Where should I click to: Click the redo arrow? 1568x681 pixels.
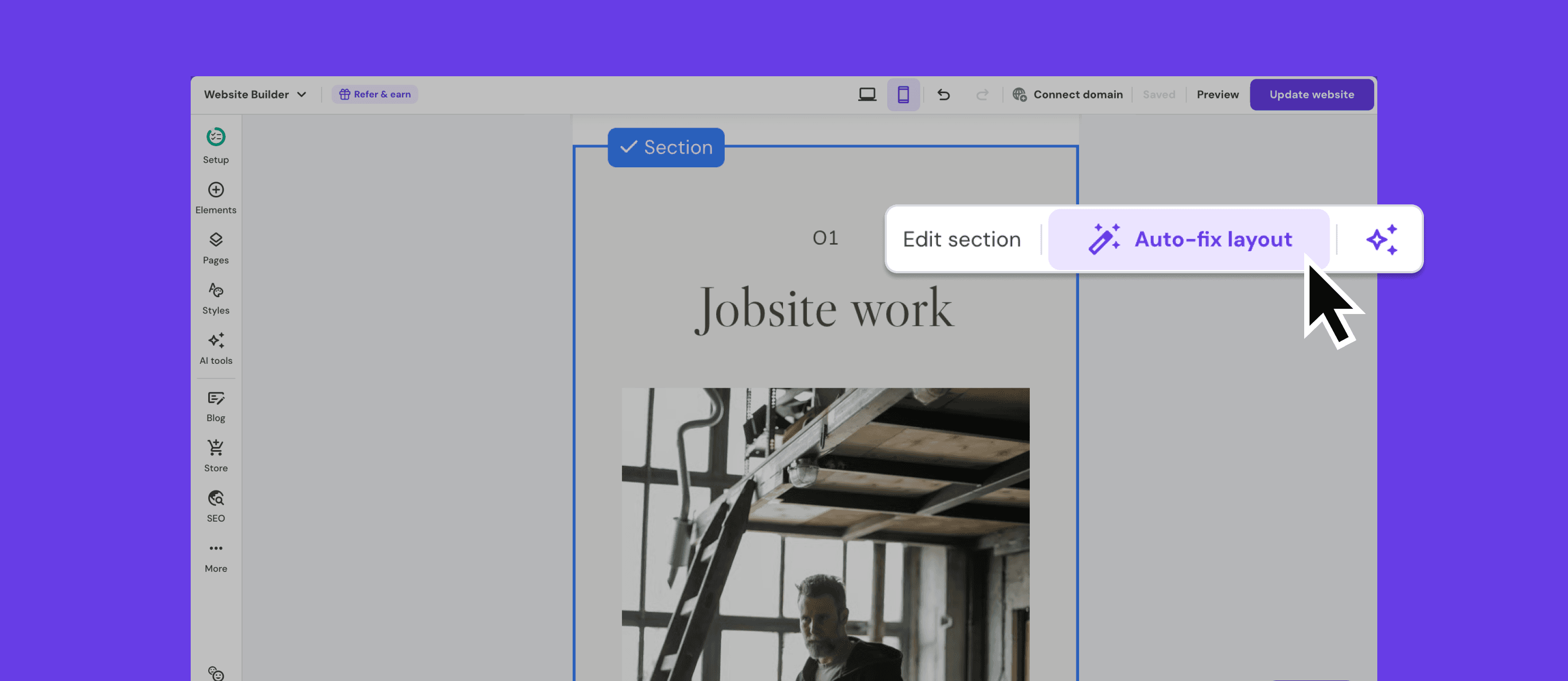click(982, 94)
